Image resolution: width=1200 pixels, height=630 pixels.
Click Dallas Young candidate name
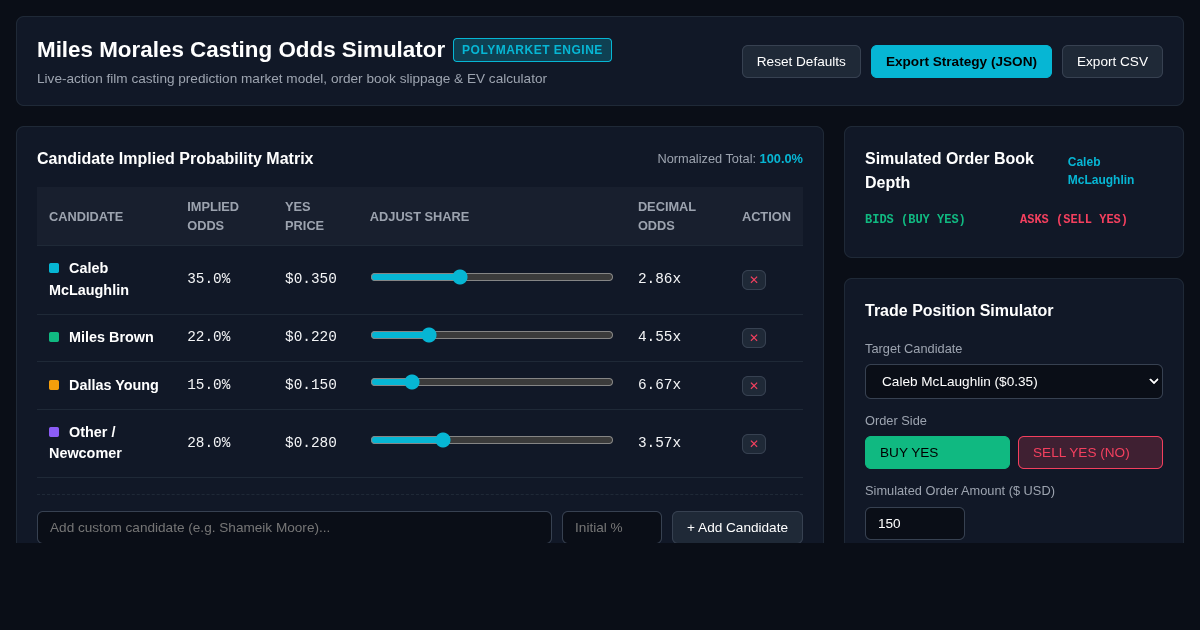pos(114,385)
